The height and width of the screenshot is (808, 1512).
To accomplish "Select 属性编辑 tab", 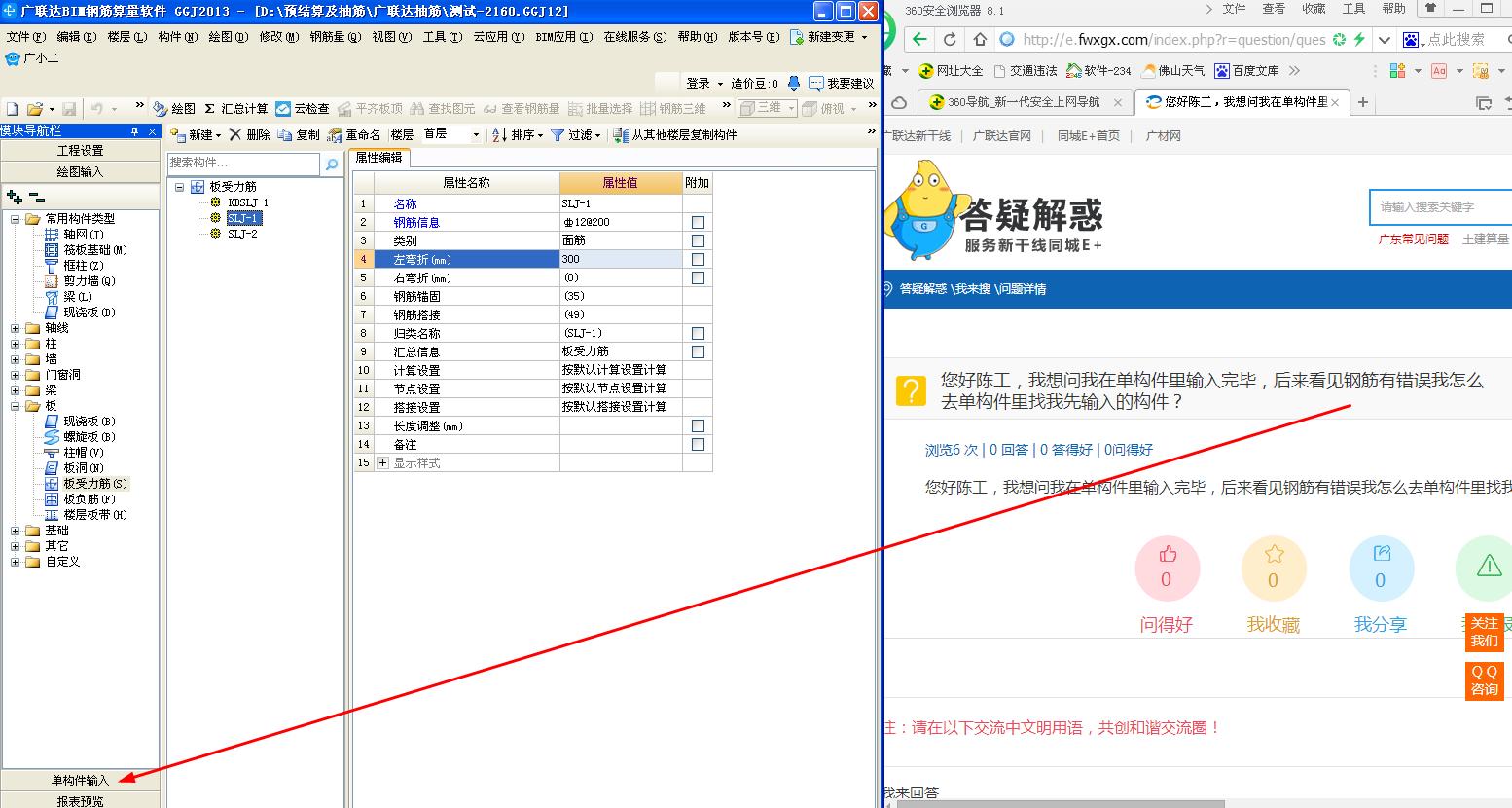I will 379,157.
